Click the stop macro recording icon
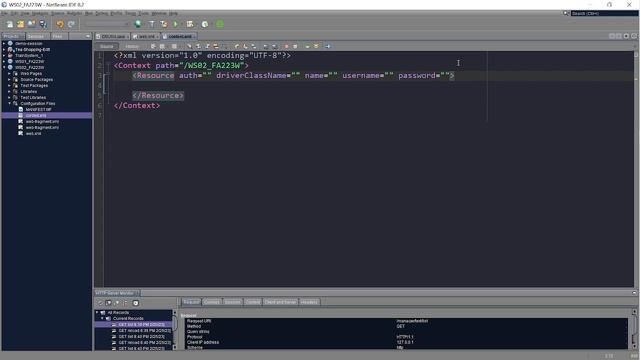This screenshot has width=640, height=360. pos(295,47)
